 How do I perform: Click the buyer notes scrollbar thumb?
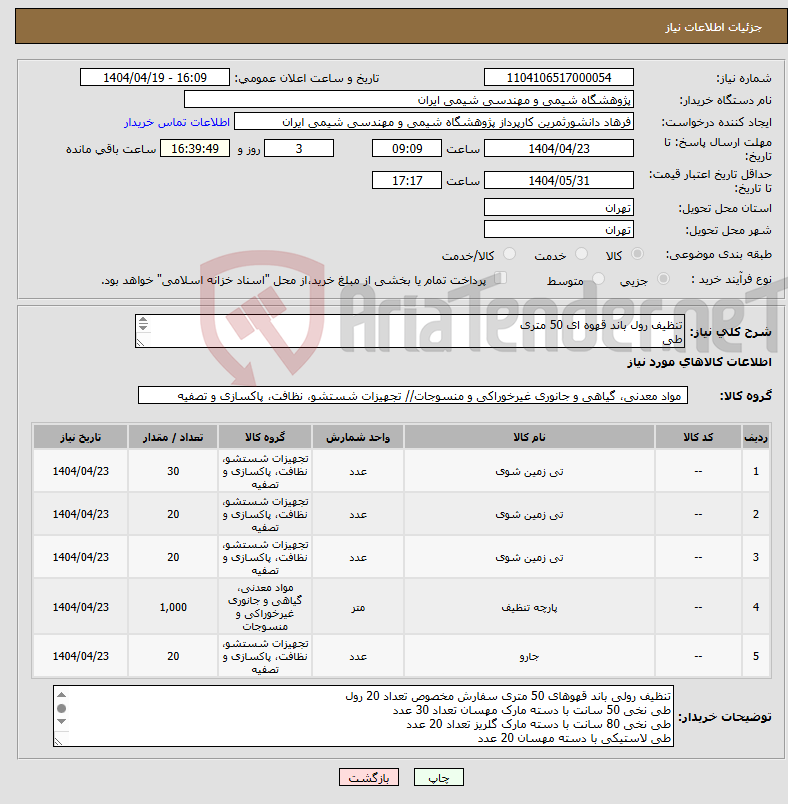coord(62,708)
